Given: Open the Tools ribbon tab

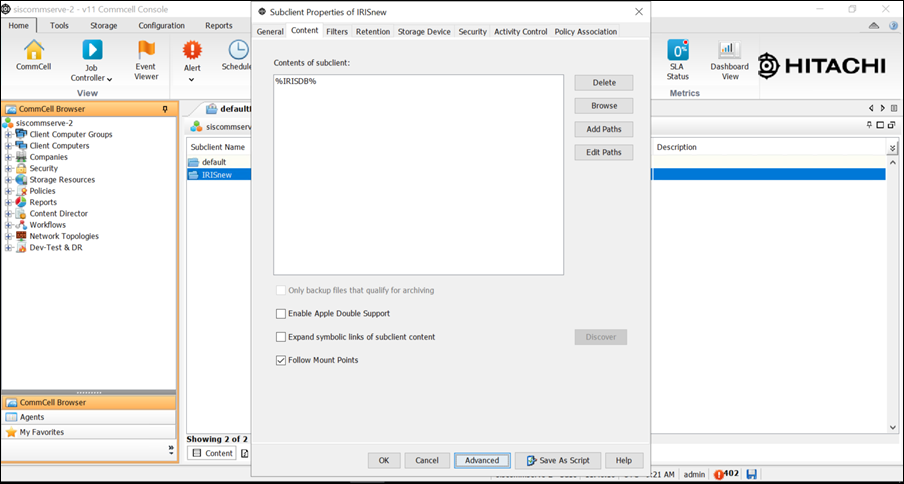Looking at the screenshot, I should point(59,25).
